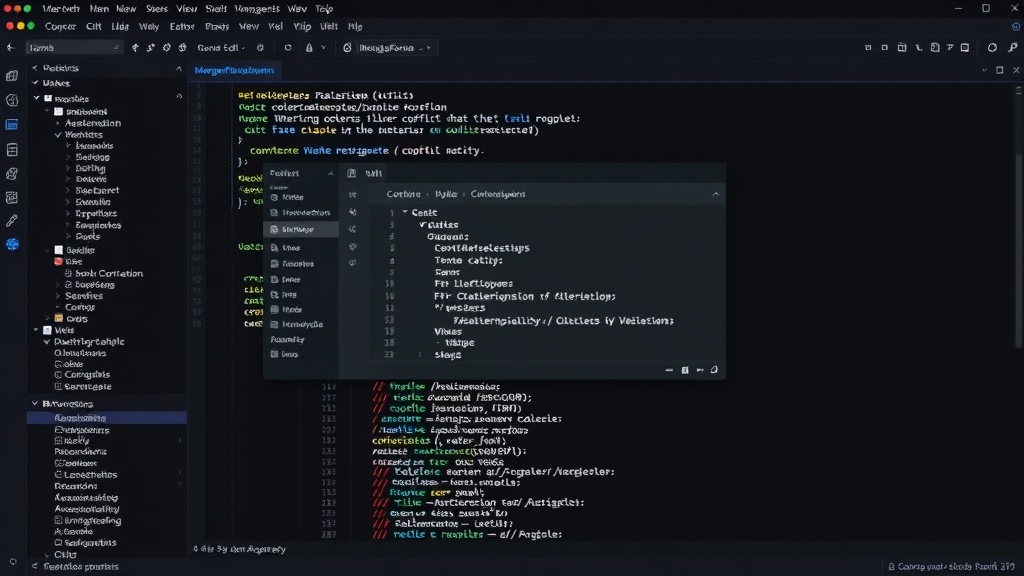Image resolution: width=1024 pixels, height=576 pixels.
Task: Open the rightmost menu in the outer menu bar
Action: [x=324, y=8]
